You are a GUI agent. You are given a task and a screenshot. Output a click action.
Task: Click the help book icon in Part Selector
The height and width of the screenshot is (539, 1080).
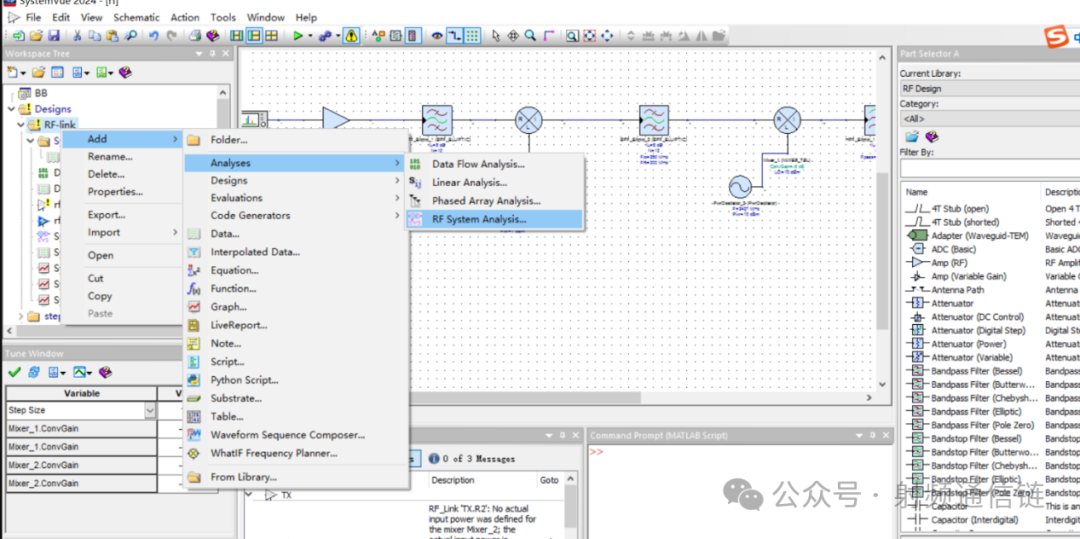pyautogui.click(x=932, y=137)
